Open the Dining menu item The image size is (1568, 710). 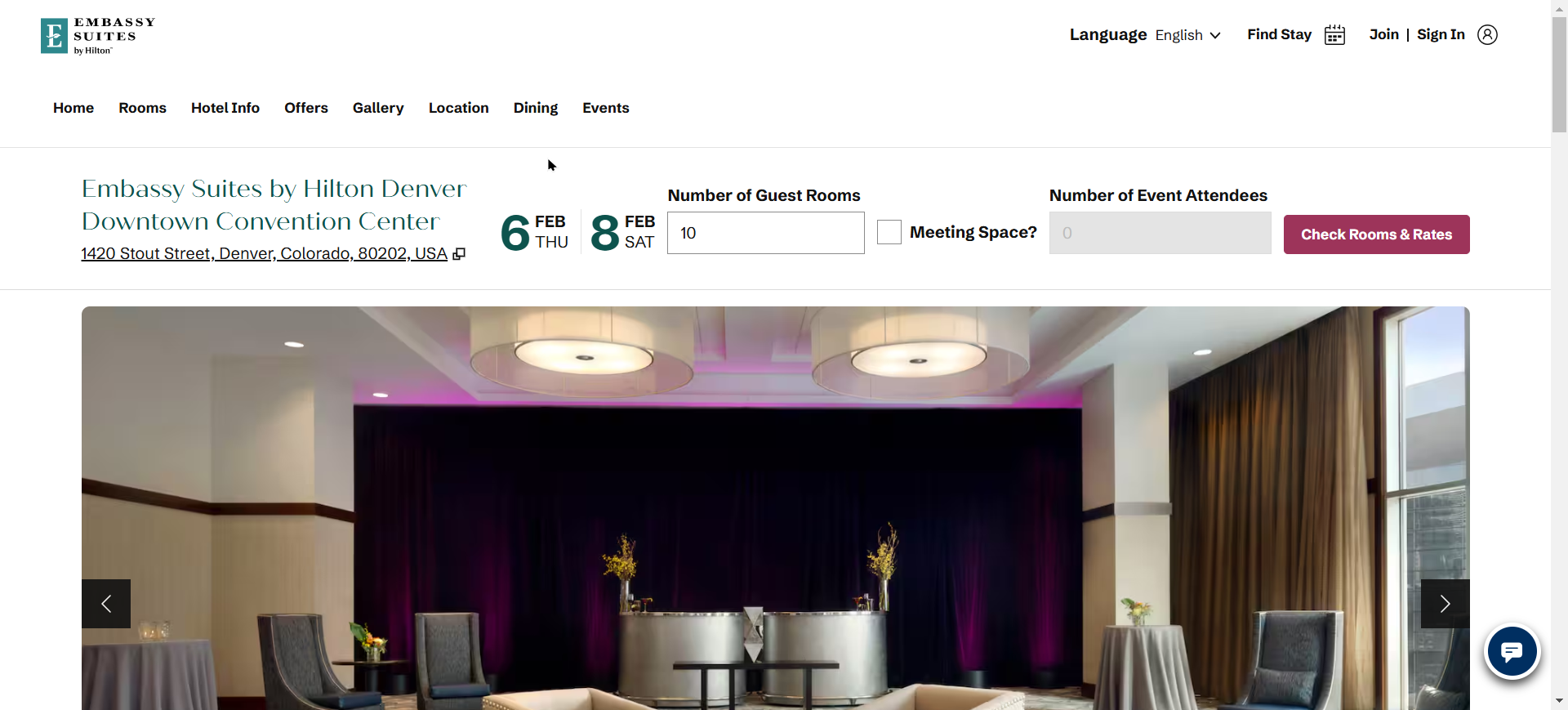point(536,108)
